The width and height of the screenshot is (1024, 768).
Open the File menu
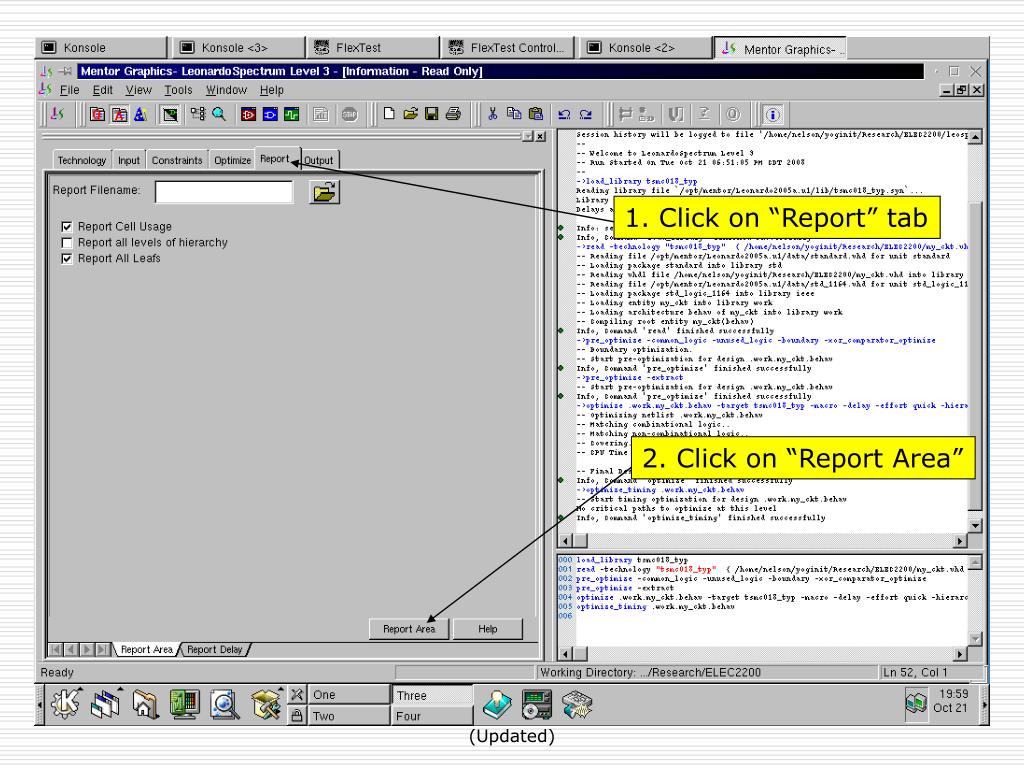69,90
